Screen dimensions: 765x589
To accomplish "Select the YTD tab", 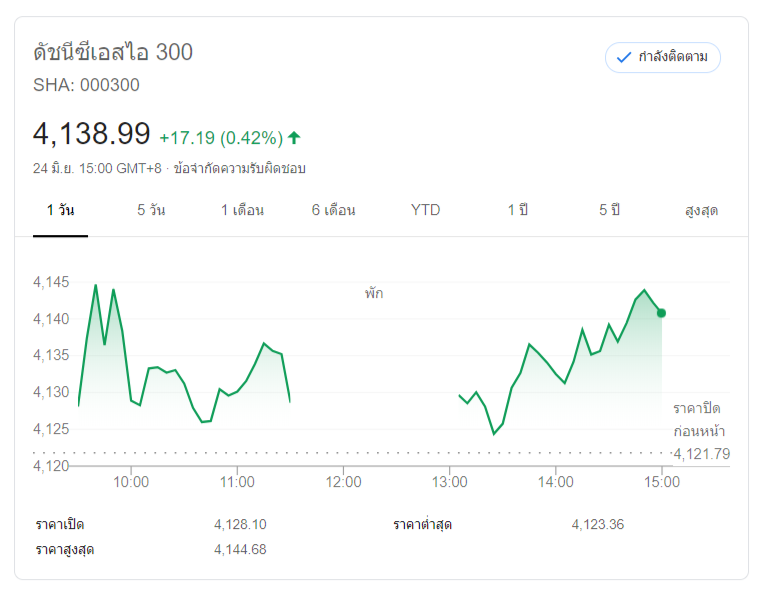I will click(x=425, y=210).
